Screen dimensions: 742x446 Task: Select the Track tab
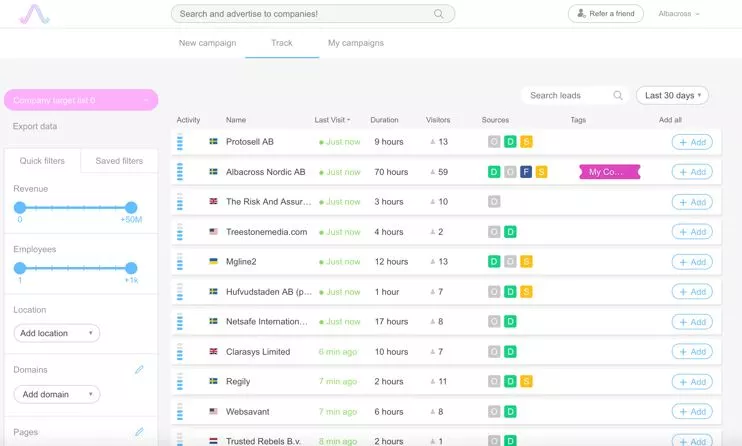point(282,43)
